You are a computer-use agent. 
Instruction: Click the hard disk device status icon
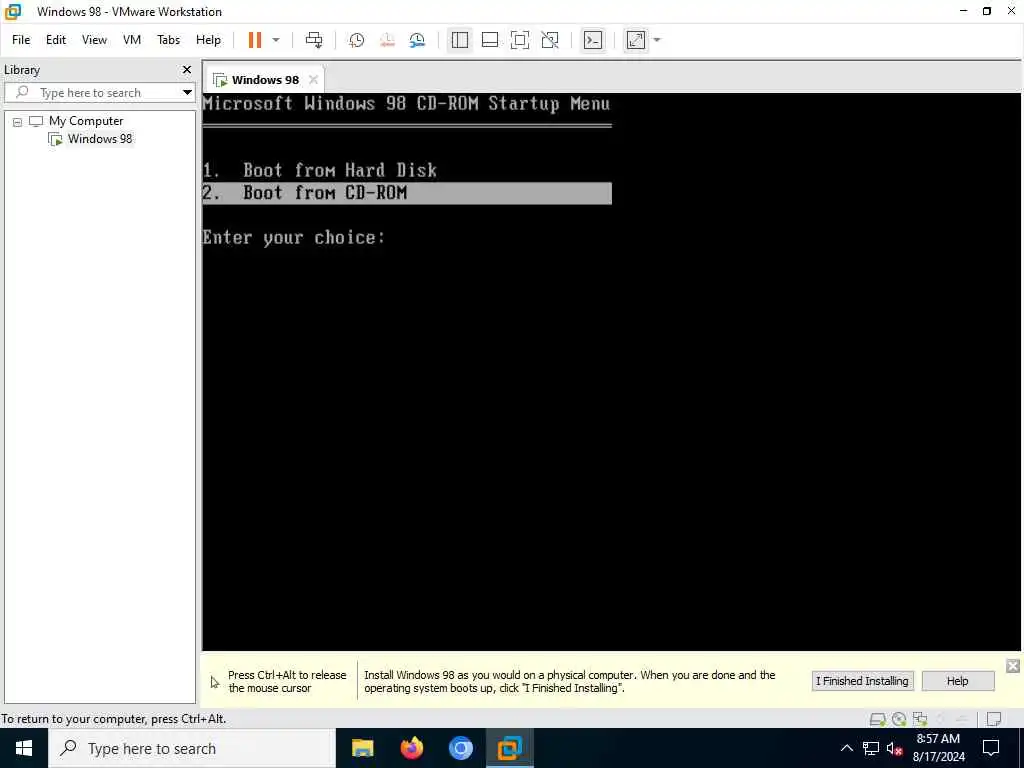[878, 719]
